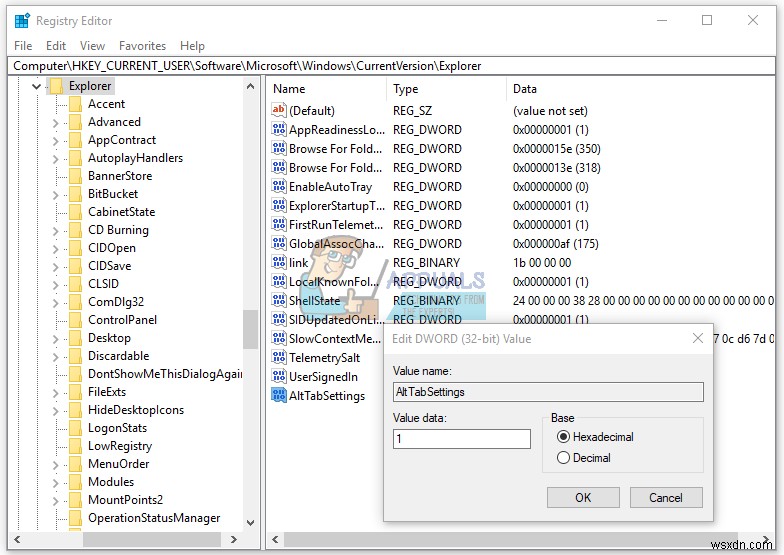Confirm the DWORD edit with OK
784x555 pixels.
[583, 498]
